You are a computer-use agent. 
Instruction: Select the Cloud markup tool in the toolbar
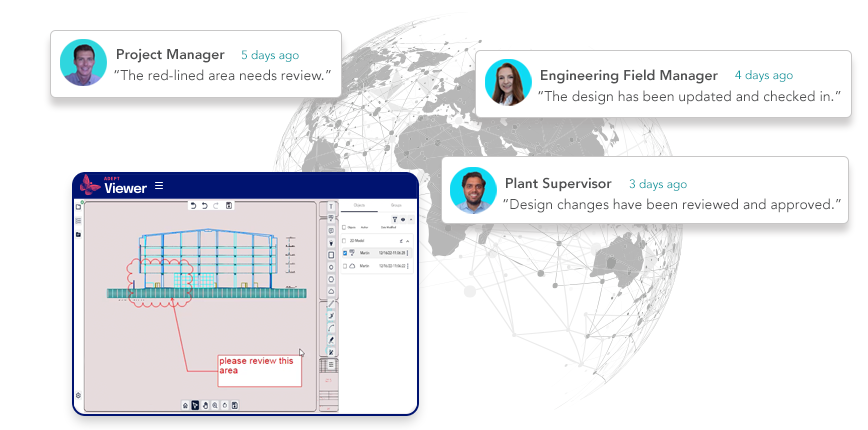pyautogui.click(x=331, y=291)
